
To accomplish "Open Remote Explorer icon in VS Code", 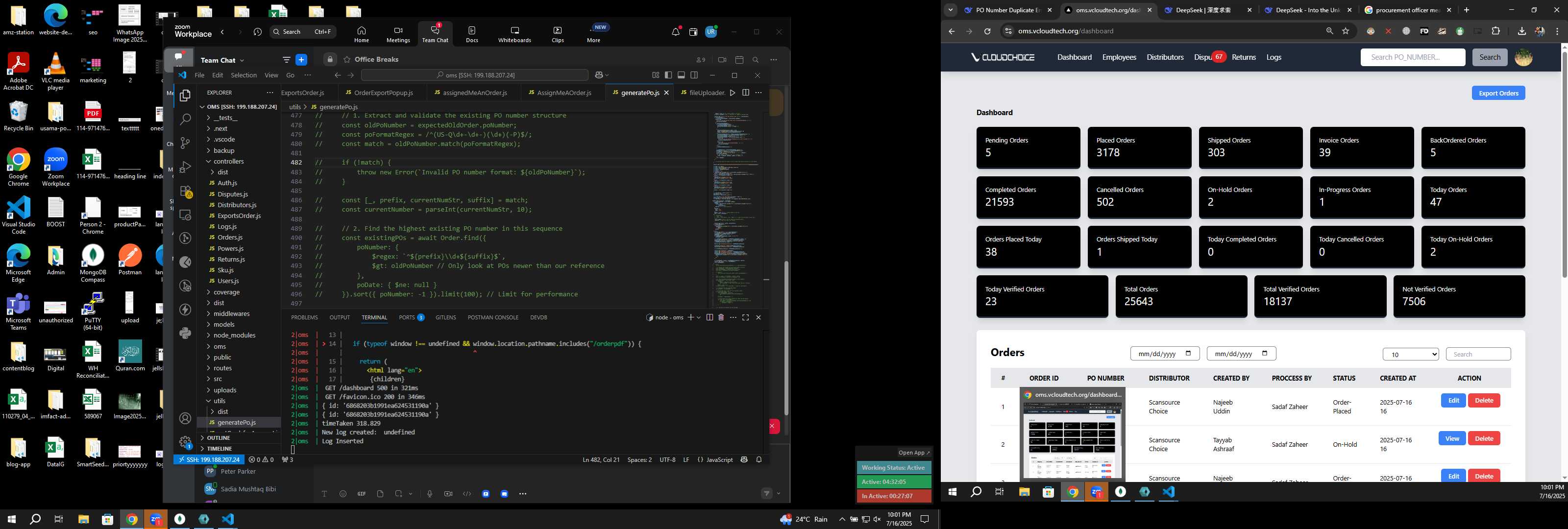I will click(186, 215).
